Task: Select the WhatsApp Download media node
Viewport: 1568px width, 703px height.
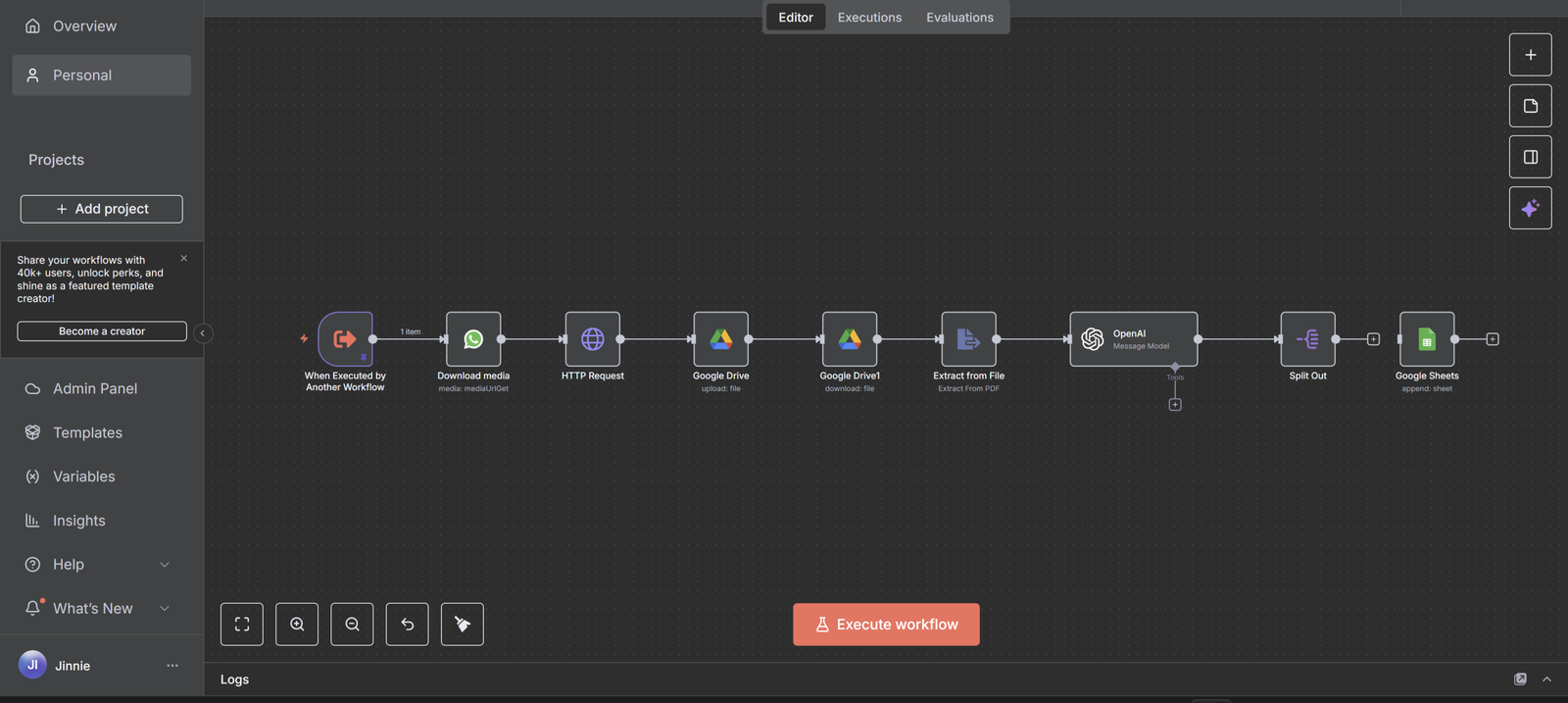Action: [473, 339]
